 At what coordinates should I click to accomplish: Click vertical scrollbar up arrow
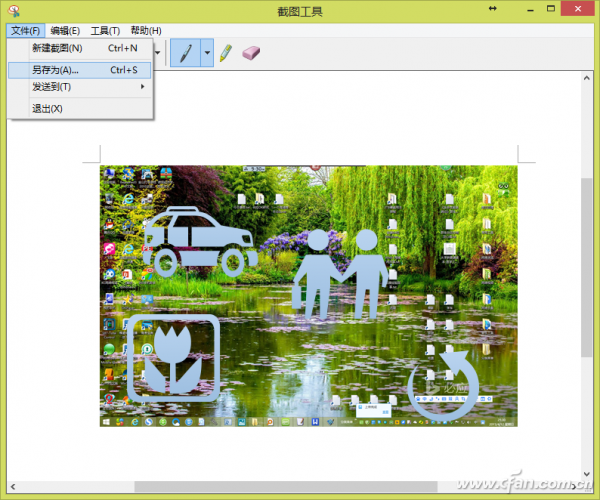(587, 78)
